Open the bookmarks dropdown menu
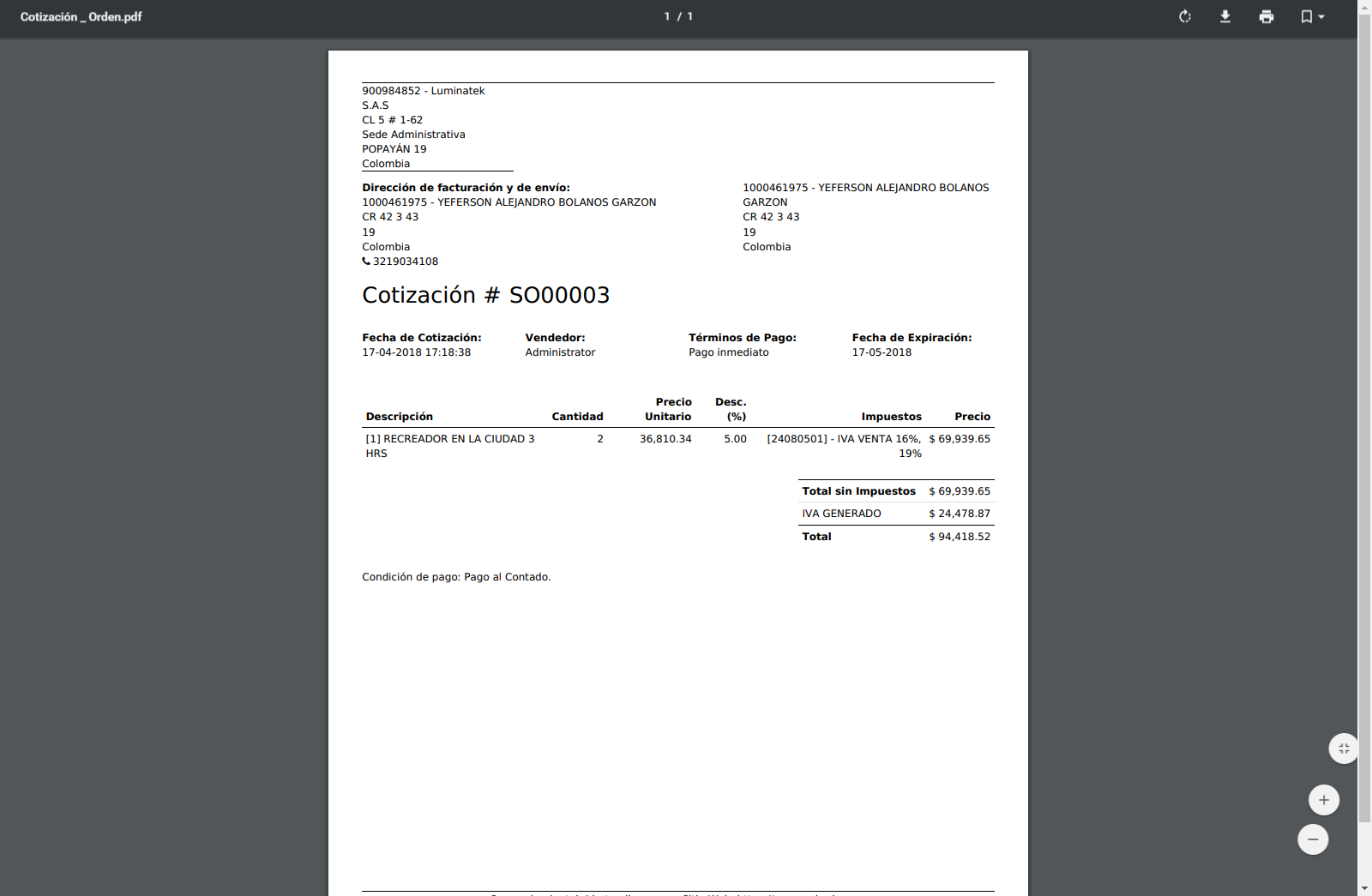The image size is (1372, 896). 1312,16
